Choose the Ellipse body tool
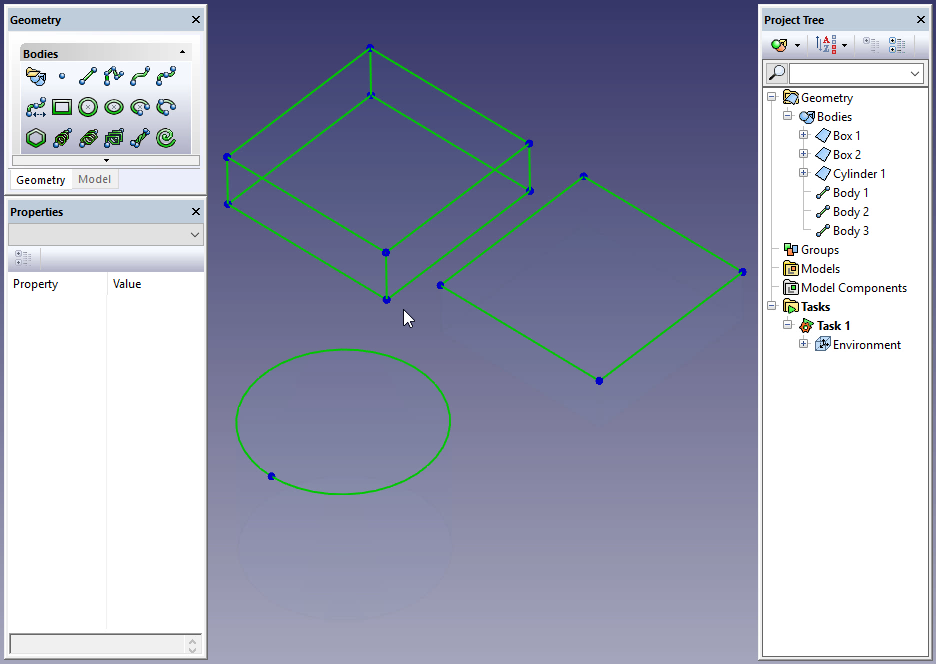This screenshot has width=936, height=664. pos(114,107)
